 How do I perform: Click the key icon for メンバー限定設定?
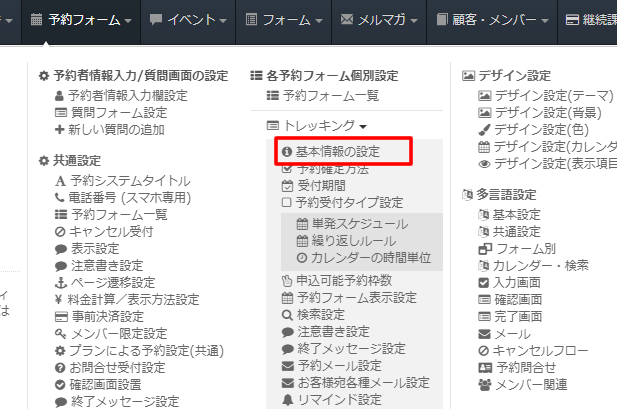point(60,333)
